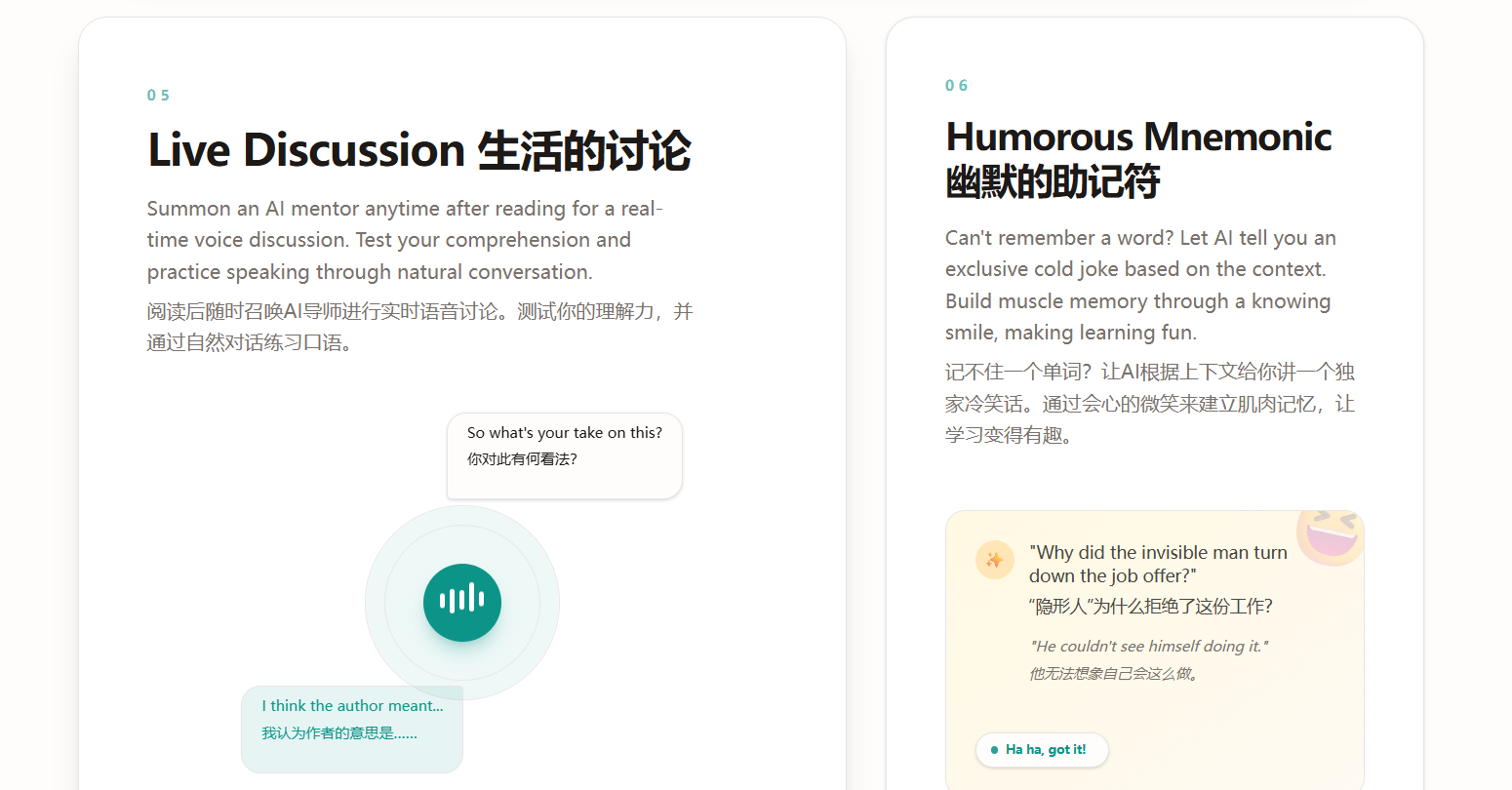The width and height of the screenshot is (1512, 790).
Task: Click the Chinese translation 你对此有何看法
Action: [522, 459]
